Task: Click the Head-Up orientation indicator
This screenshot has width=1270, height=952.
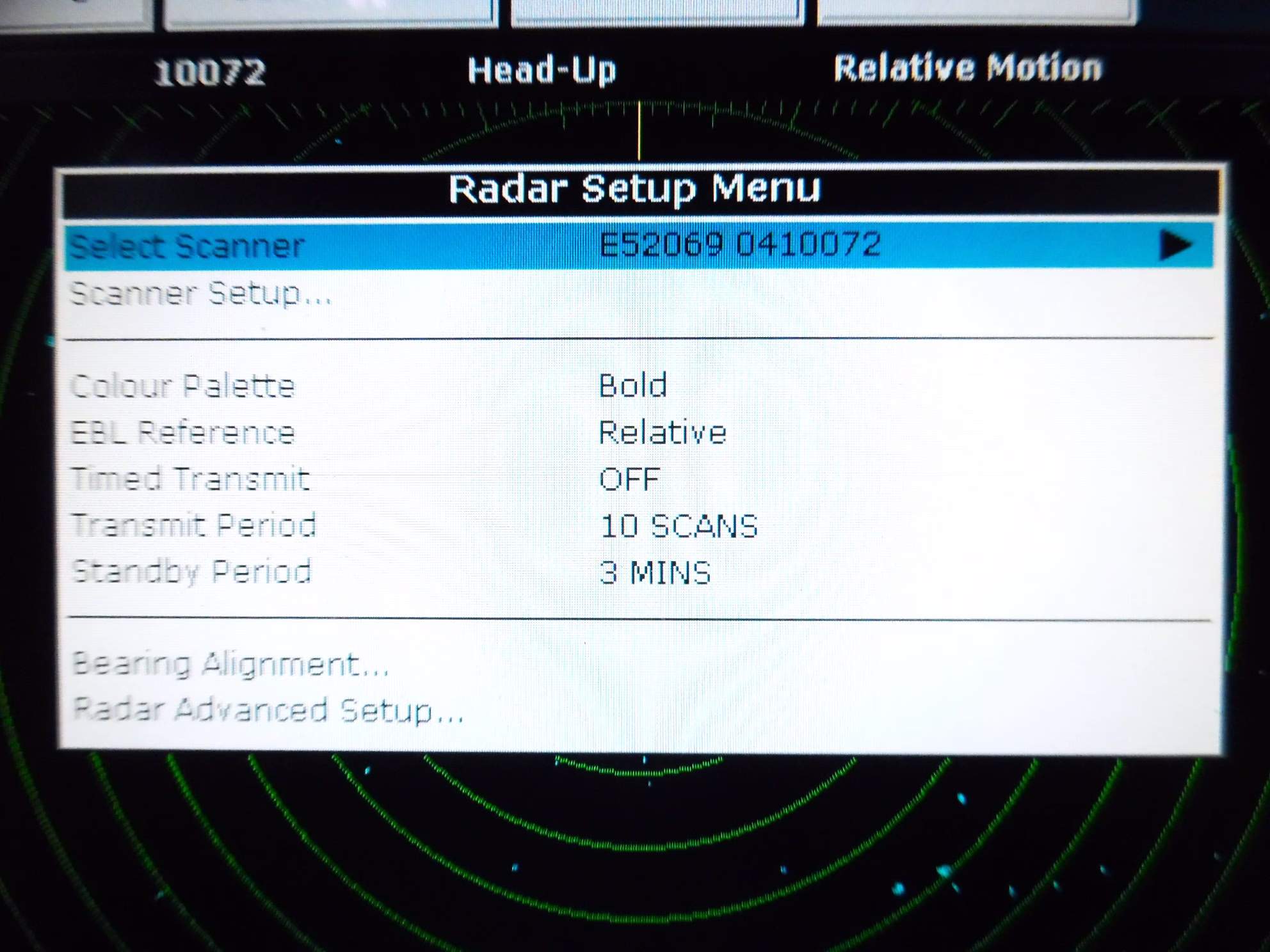Action: coord(542,70)
